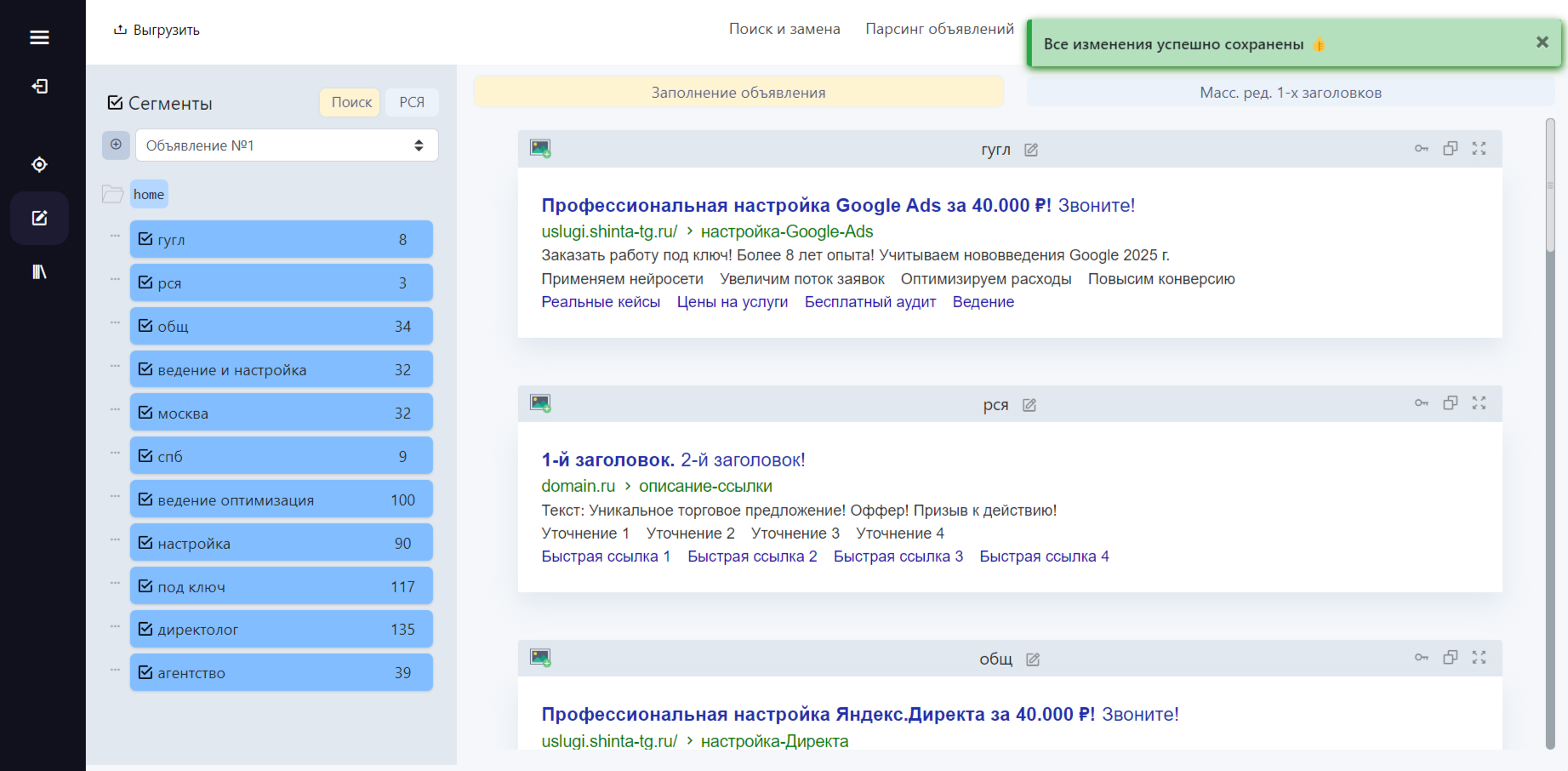Image resolution: width=1568 pixels, height=771 pixels.
Task: Select the под ключ segment row
Action: tap(282, 586)
